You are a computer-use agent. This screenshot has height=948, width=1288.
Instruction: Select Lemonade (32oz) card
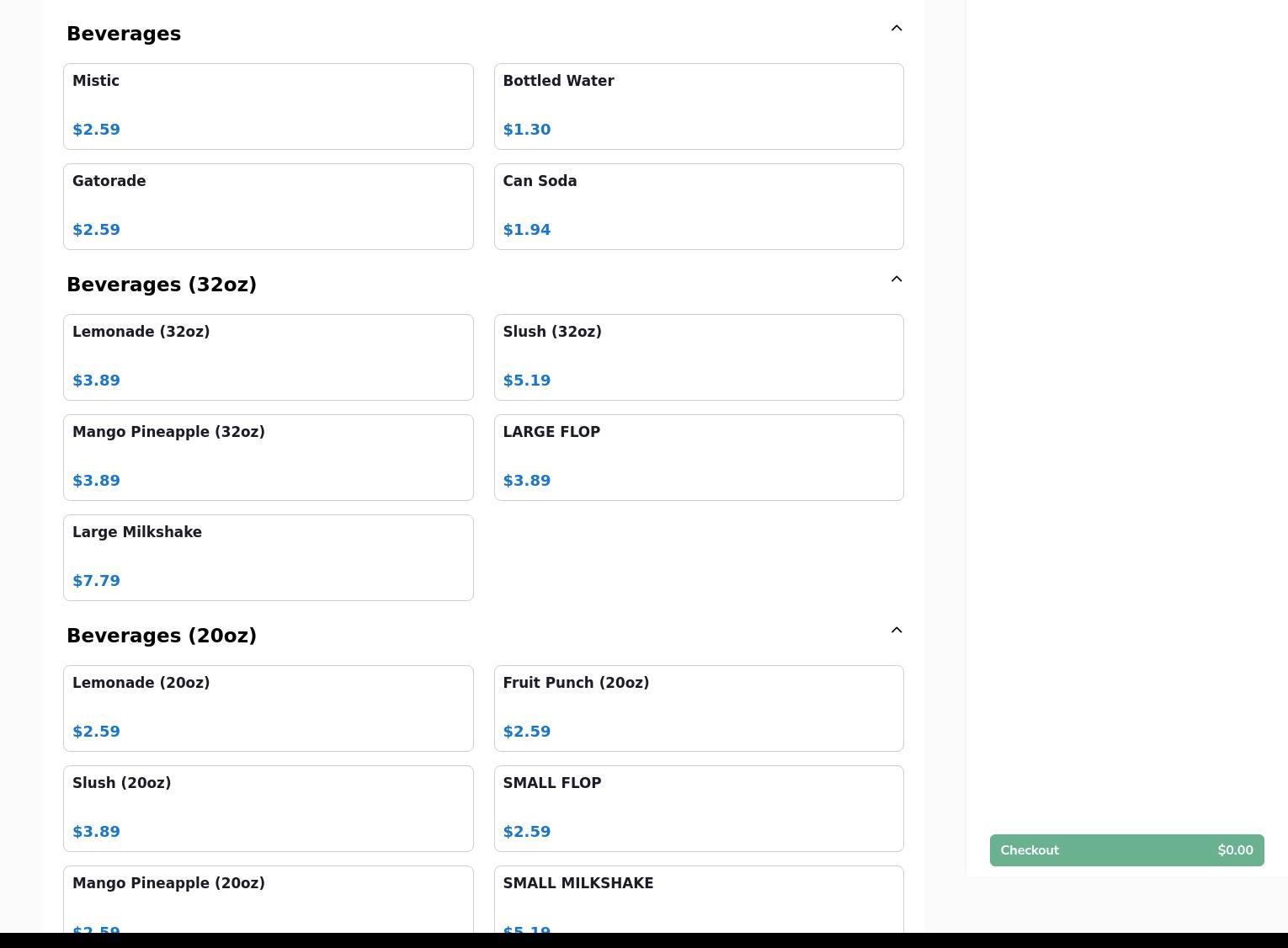tap(269, 357)
